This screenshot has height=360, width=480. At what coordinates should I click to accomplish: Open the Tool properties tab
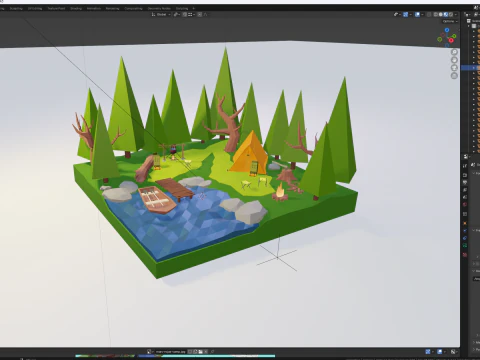465,166
